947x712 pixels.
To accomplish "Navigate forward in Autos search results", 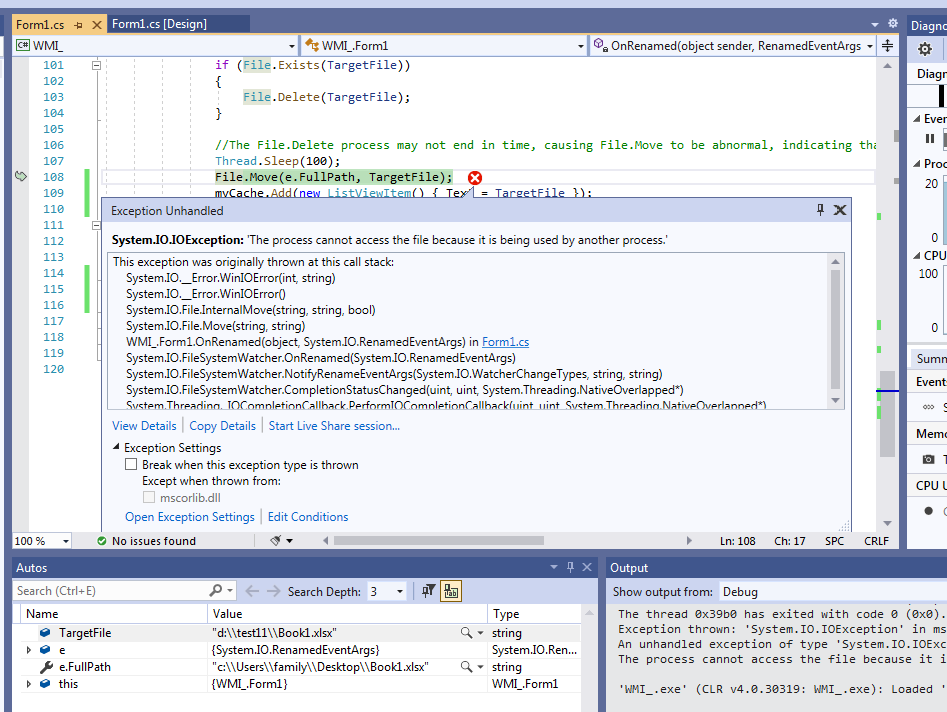I will tap(274, 591).
